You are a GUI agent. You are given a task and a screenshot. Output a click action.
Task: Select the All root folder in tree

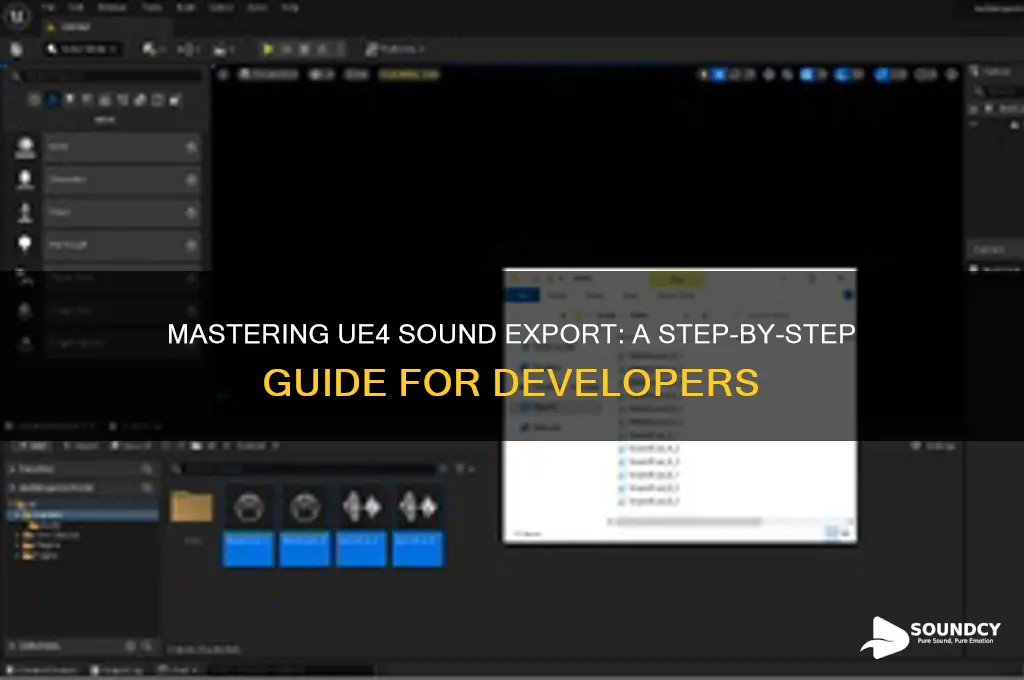(26, 504)
